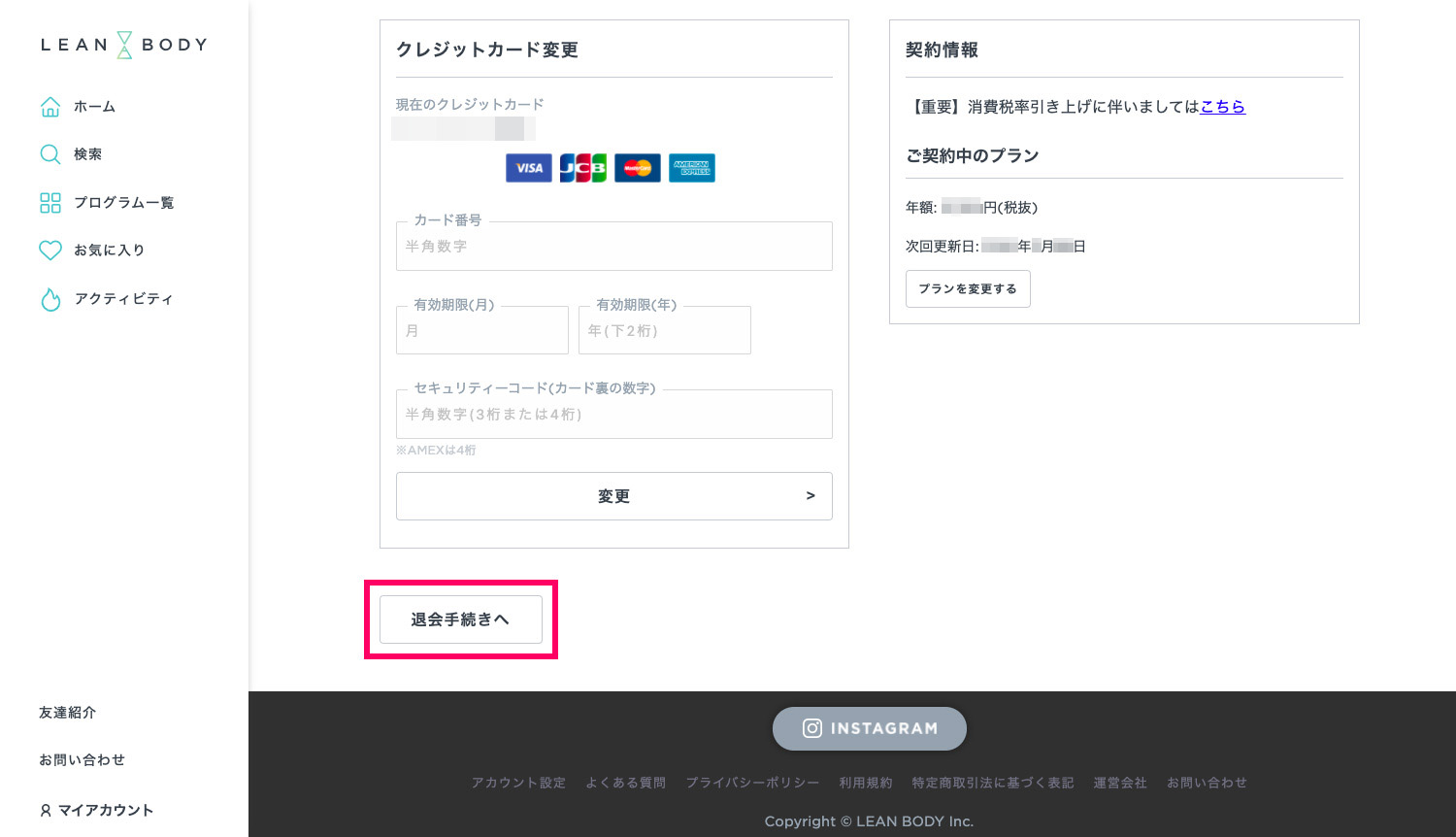
Task: Click the 年額 price text line
Action: tap(972, 208)
